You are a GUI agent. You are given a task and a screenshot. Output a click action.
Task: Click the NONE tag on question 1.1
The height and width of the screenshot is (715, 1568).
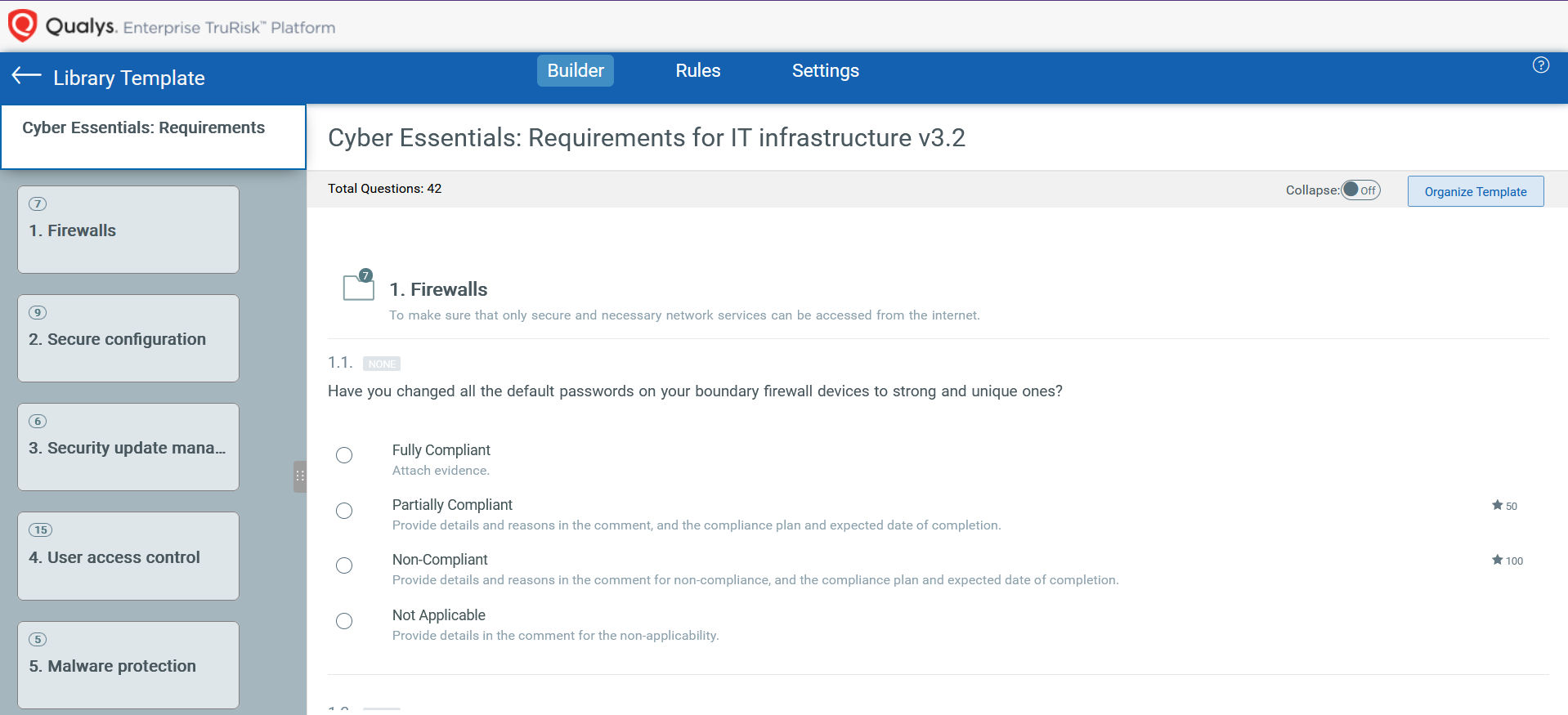382,364
